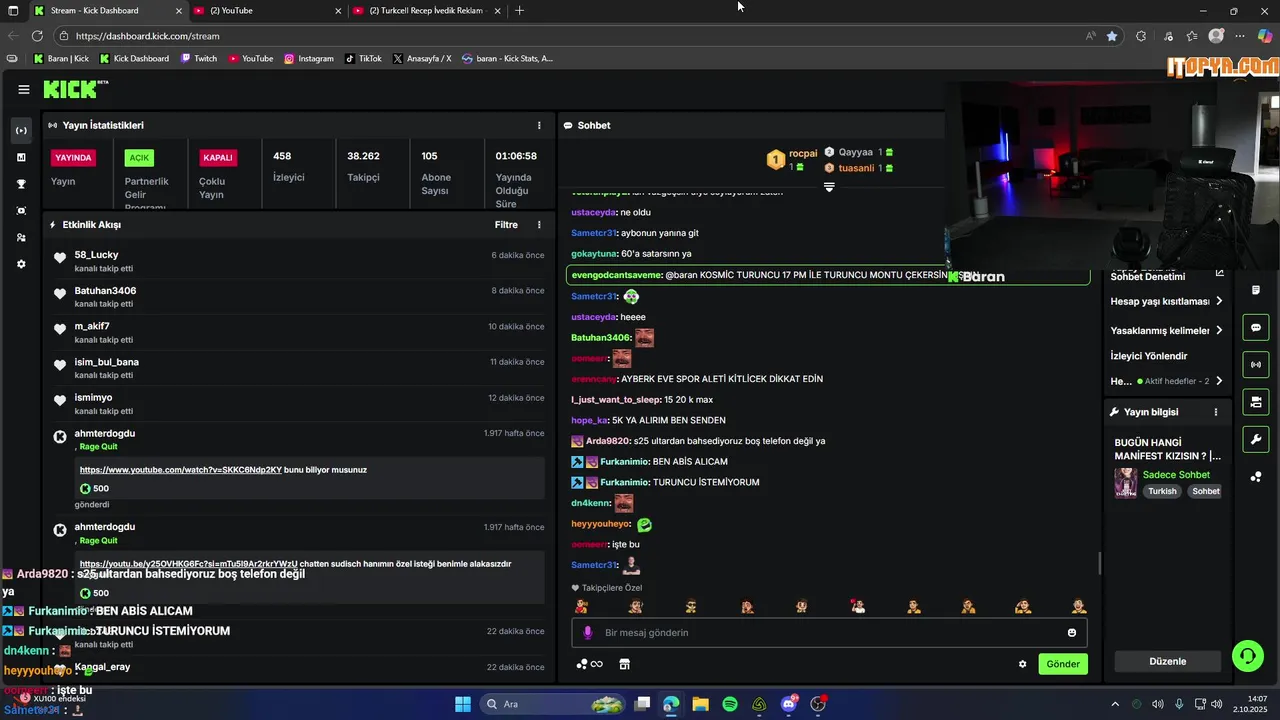1280x720 pixels.
Task: Toggle the broadcast signal icon in right rail
Action: point(1256,365)
